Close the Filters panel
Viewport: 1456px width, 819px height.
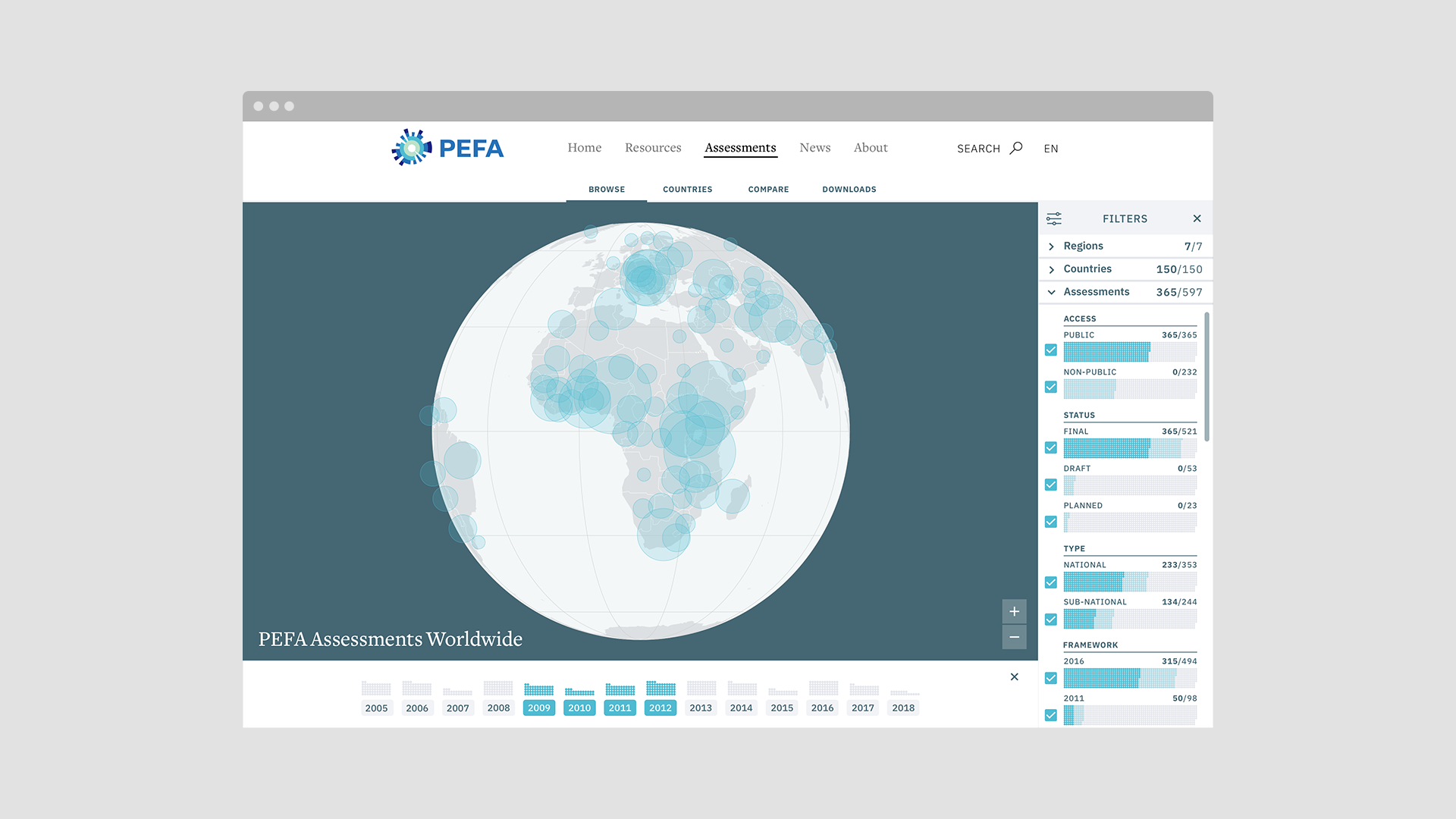[x=1197, y=218]
